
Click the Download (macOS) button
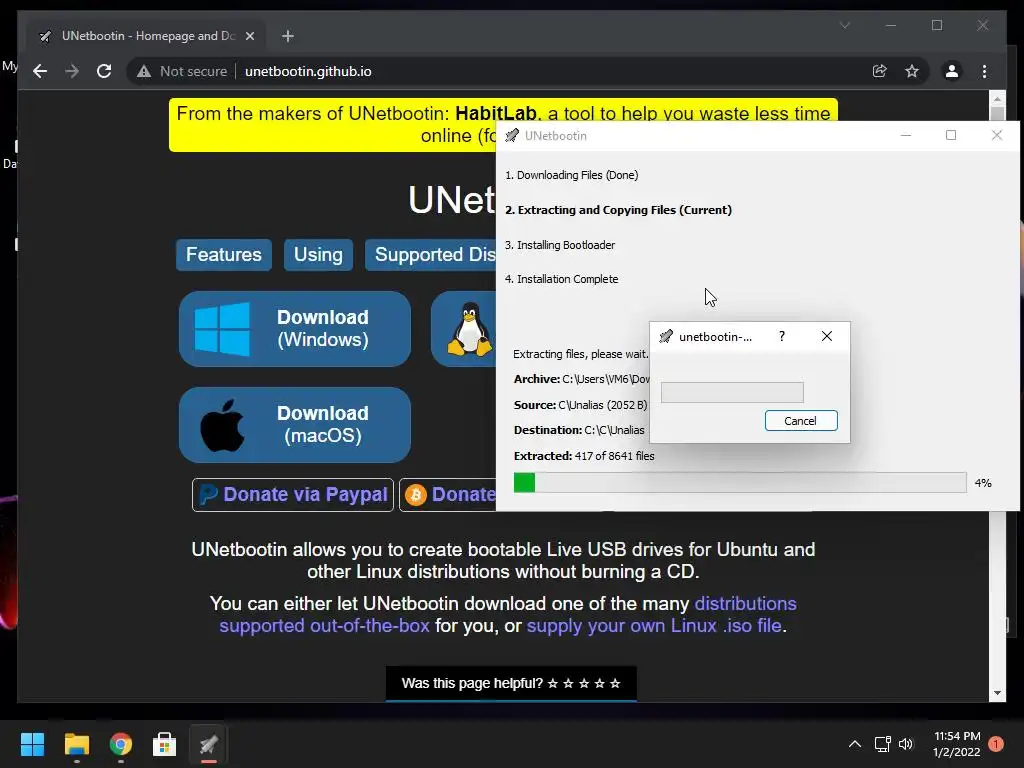(295, 424)
